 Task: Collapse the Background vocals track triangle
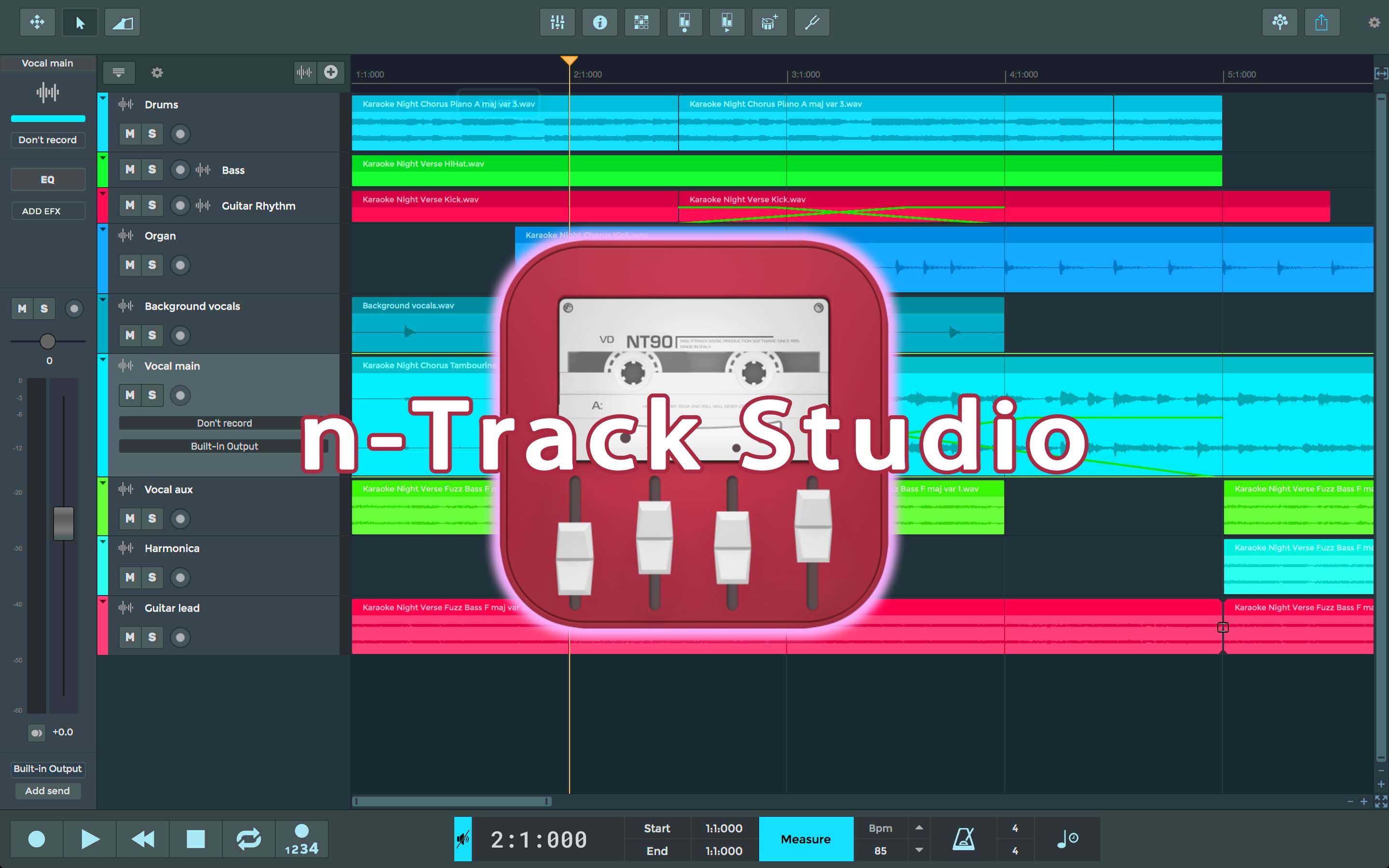pyautogui.click(x=103, y=299)
